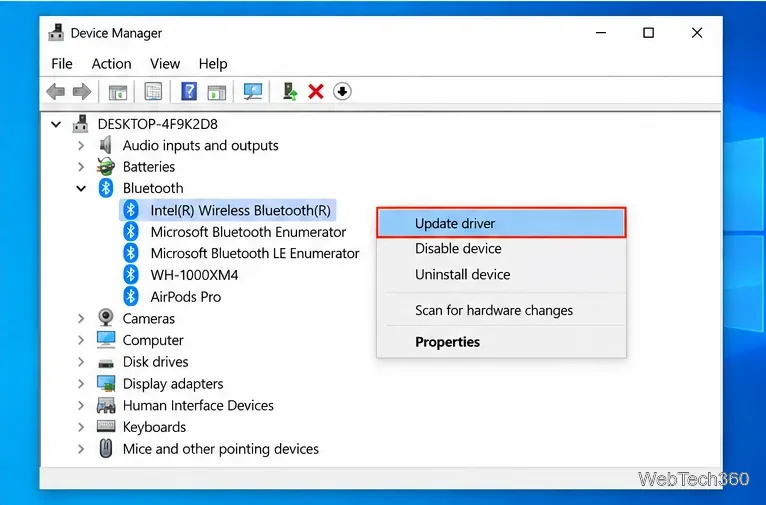Expand Audio inputs and outputs
The image size is (766, 505).
[x=81, y=146]
